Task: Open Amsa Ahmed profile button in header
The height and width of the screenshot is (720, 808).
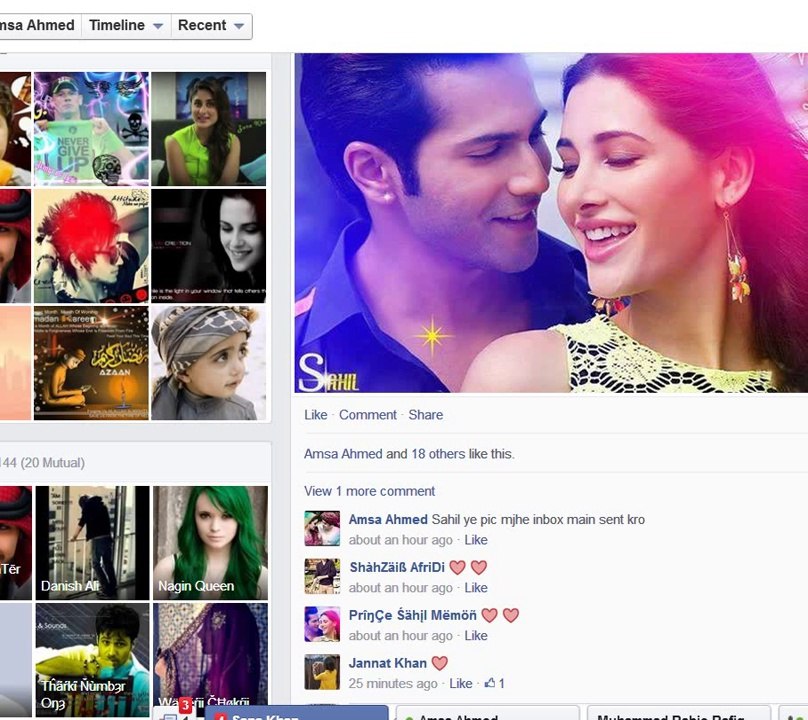Action: (37, 25)
